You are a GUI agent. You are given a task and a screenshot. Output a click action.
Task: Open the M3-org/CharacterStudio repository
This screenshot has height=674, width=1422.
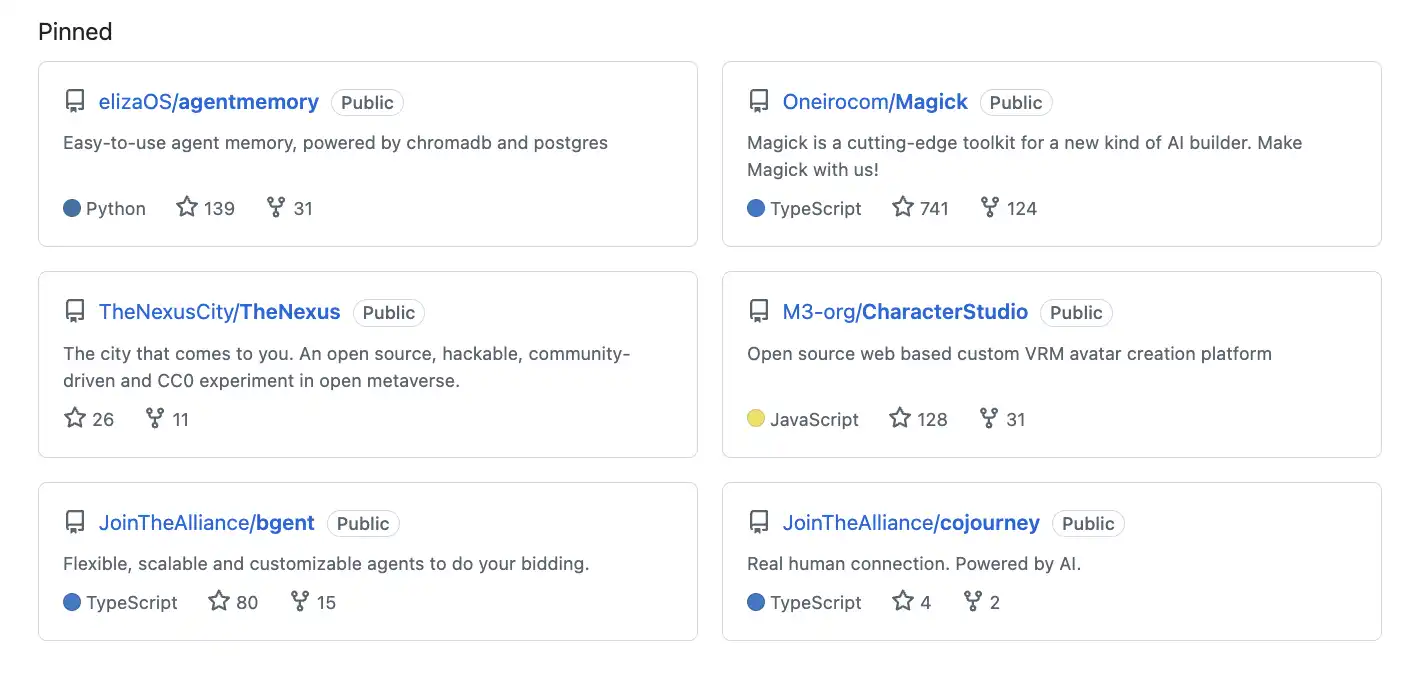[906, 311]
